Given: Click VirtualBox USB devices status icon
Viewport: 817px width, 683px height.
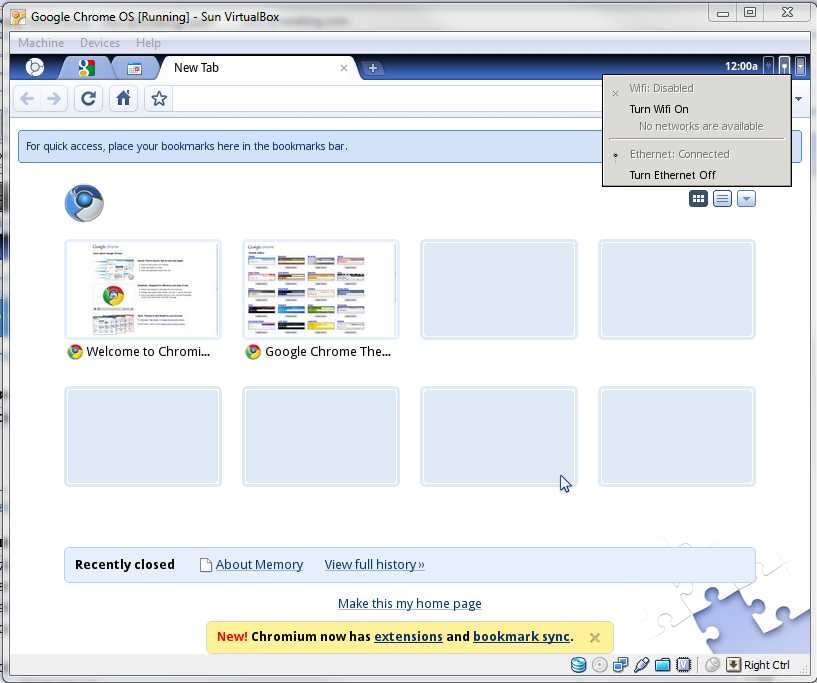Looking at the screenshot, I should (x=641, y=665).
